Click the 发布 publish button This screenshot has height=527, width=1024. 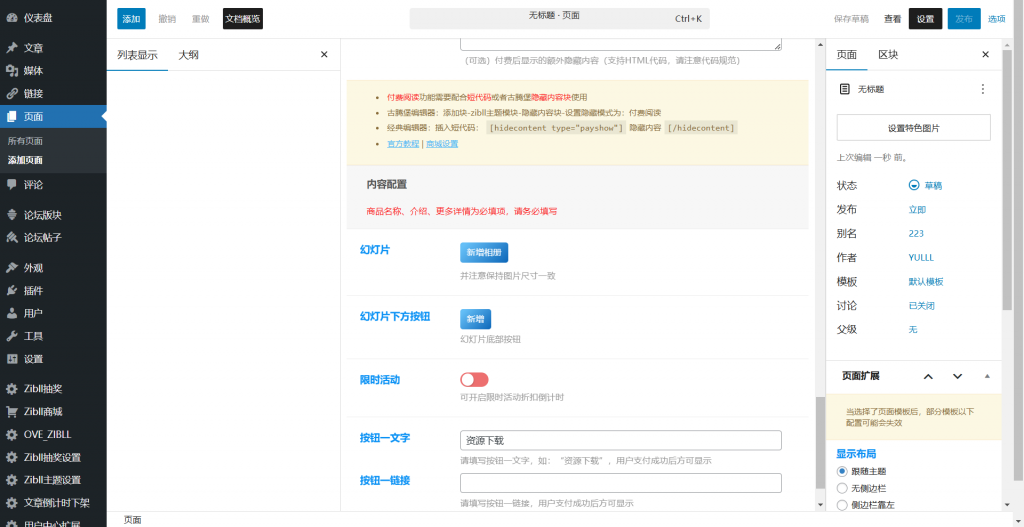click(x=964, y=19)
